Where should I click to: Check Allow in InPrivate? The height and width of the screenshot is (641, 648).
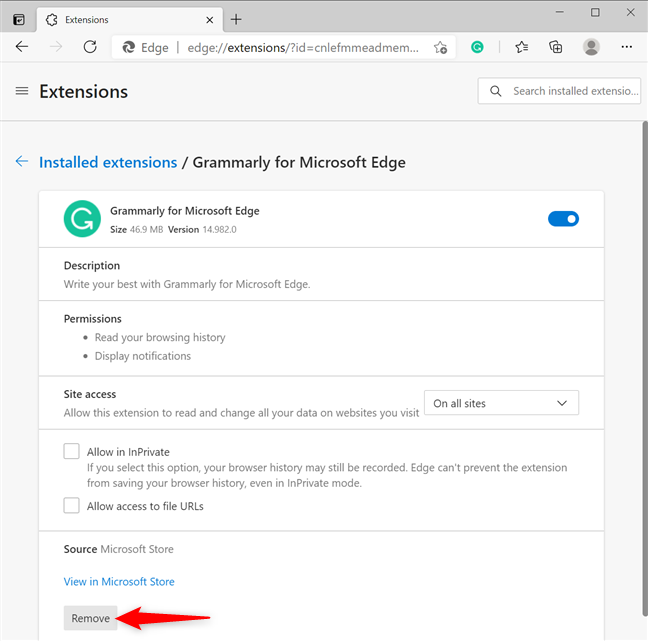click(71, 451)
